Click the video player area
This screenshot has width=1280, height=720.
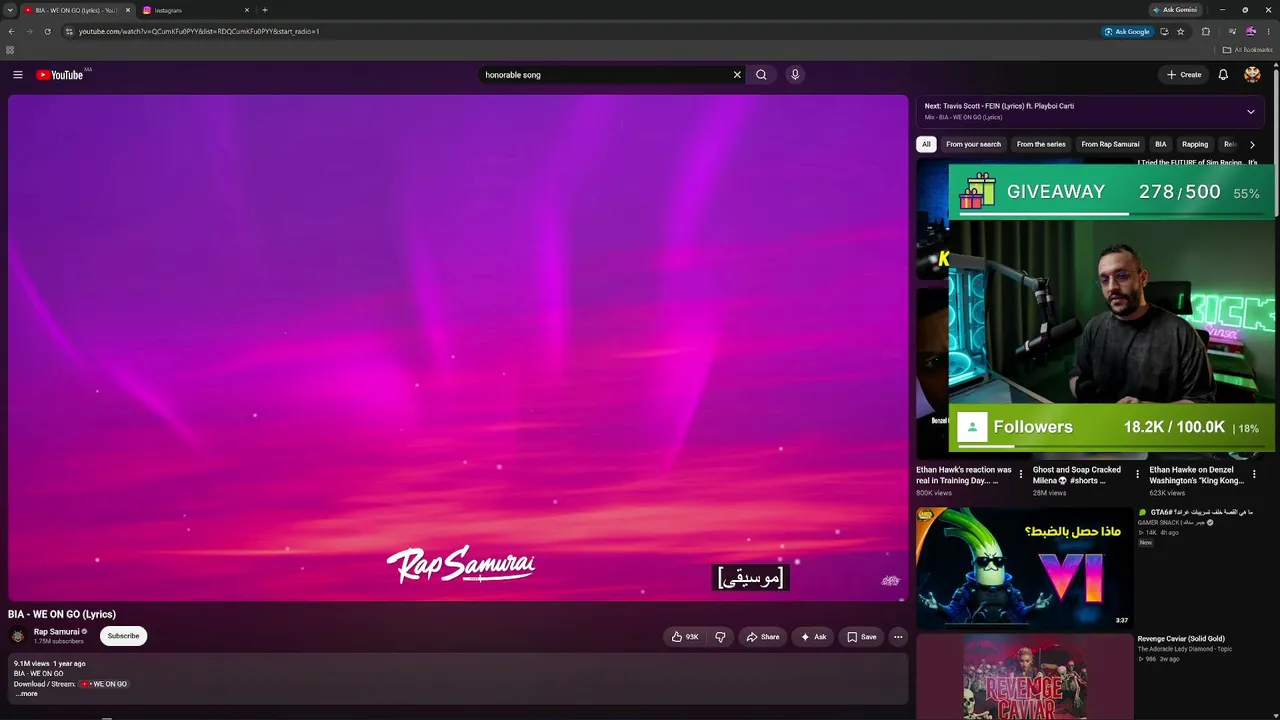pos(458,348)
